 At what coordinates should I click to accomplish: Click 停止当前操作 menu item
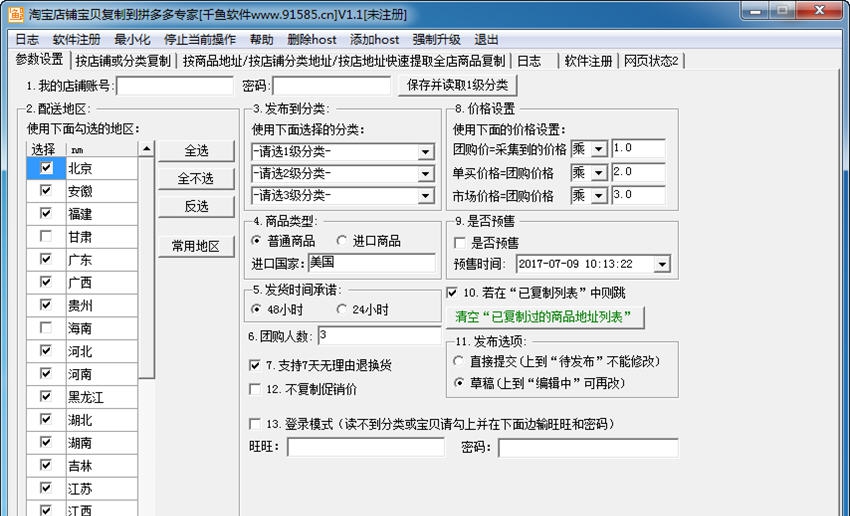(200, 40)
